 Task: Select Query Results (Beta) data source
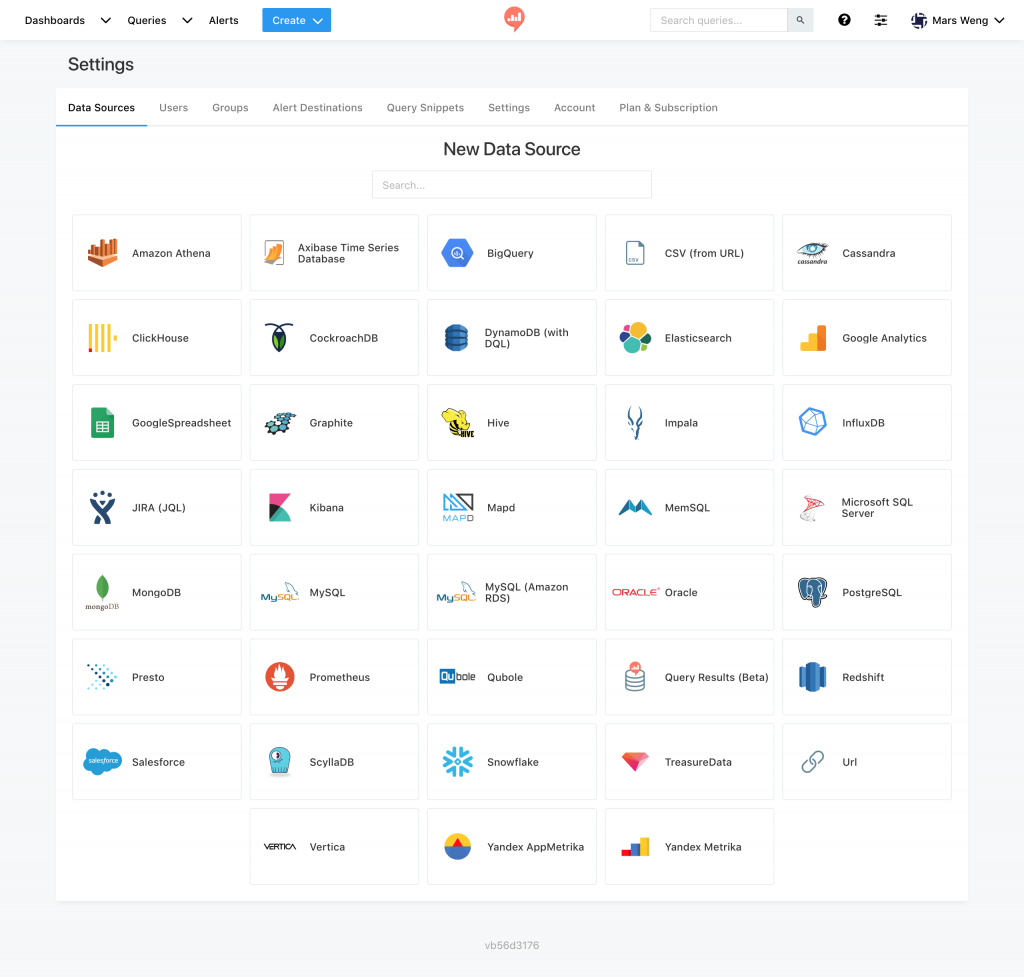(689, 677)
